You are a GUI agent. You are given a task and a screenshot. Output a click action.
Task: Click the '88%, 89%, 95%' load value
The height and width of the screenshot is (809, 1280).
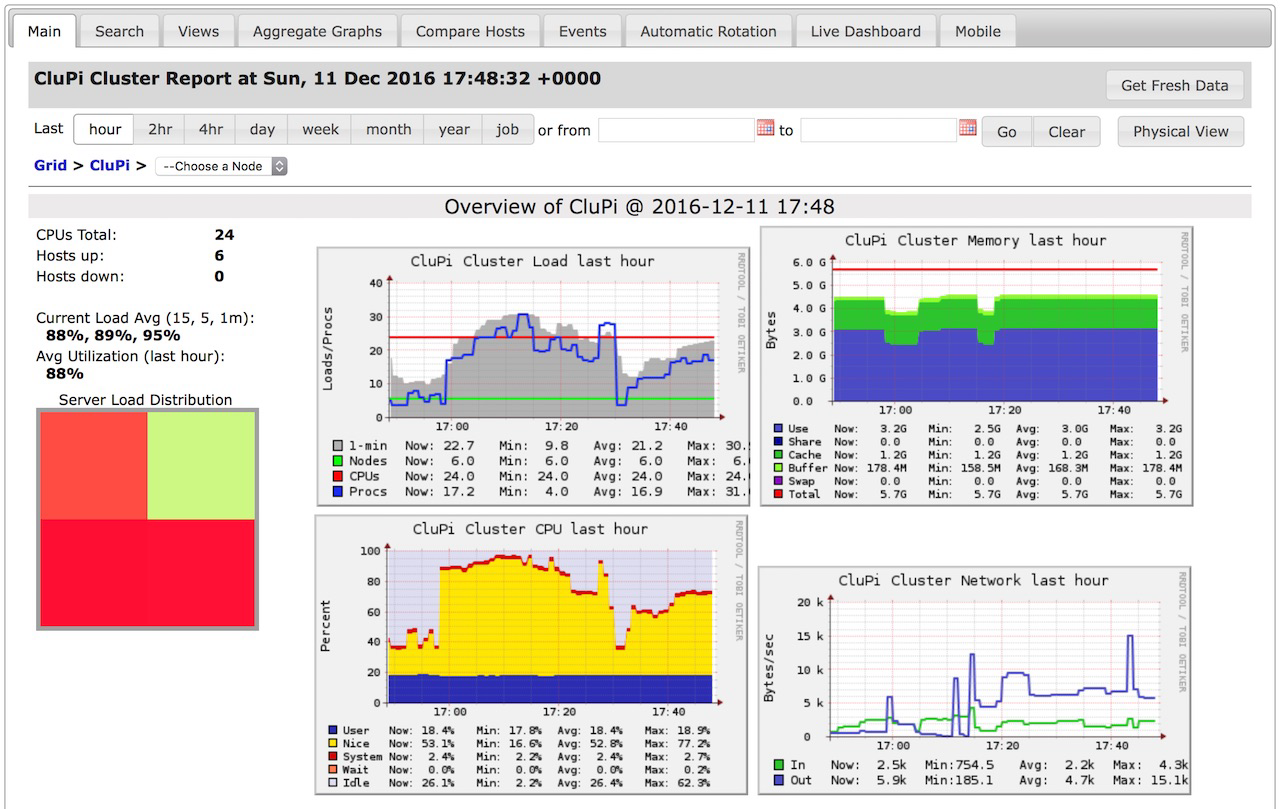click(x=113, y=336)
